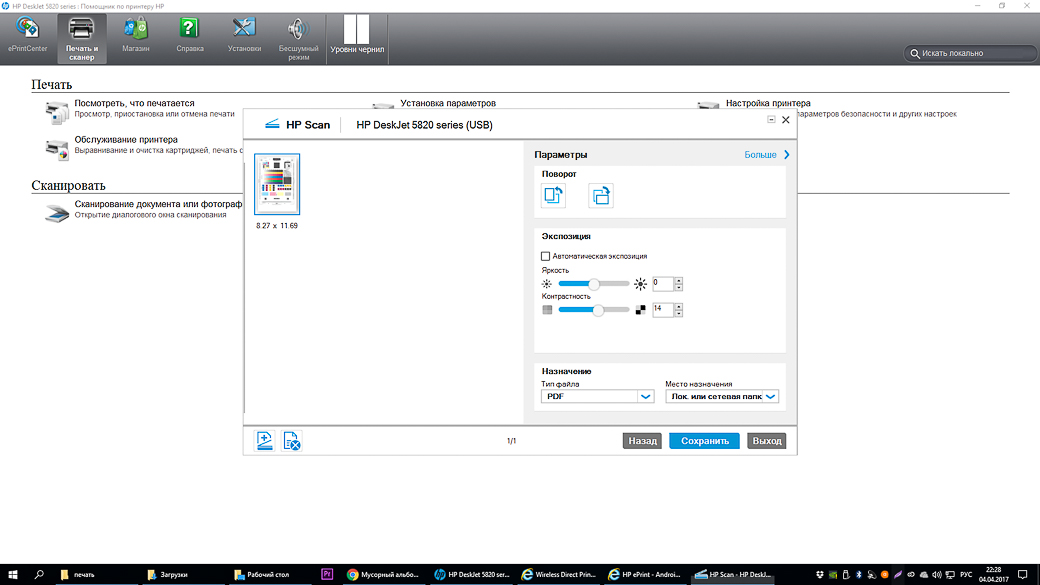The image size is (1040, 585).
Task: Open Установка параметров link
Action: [448, 103]
